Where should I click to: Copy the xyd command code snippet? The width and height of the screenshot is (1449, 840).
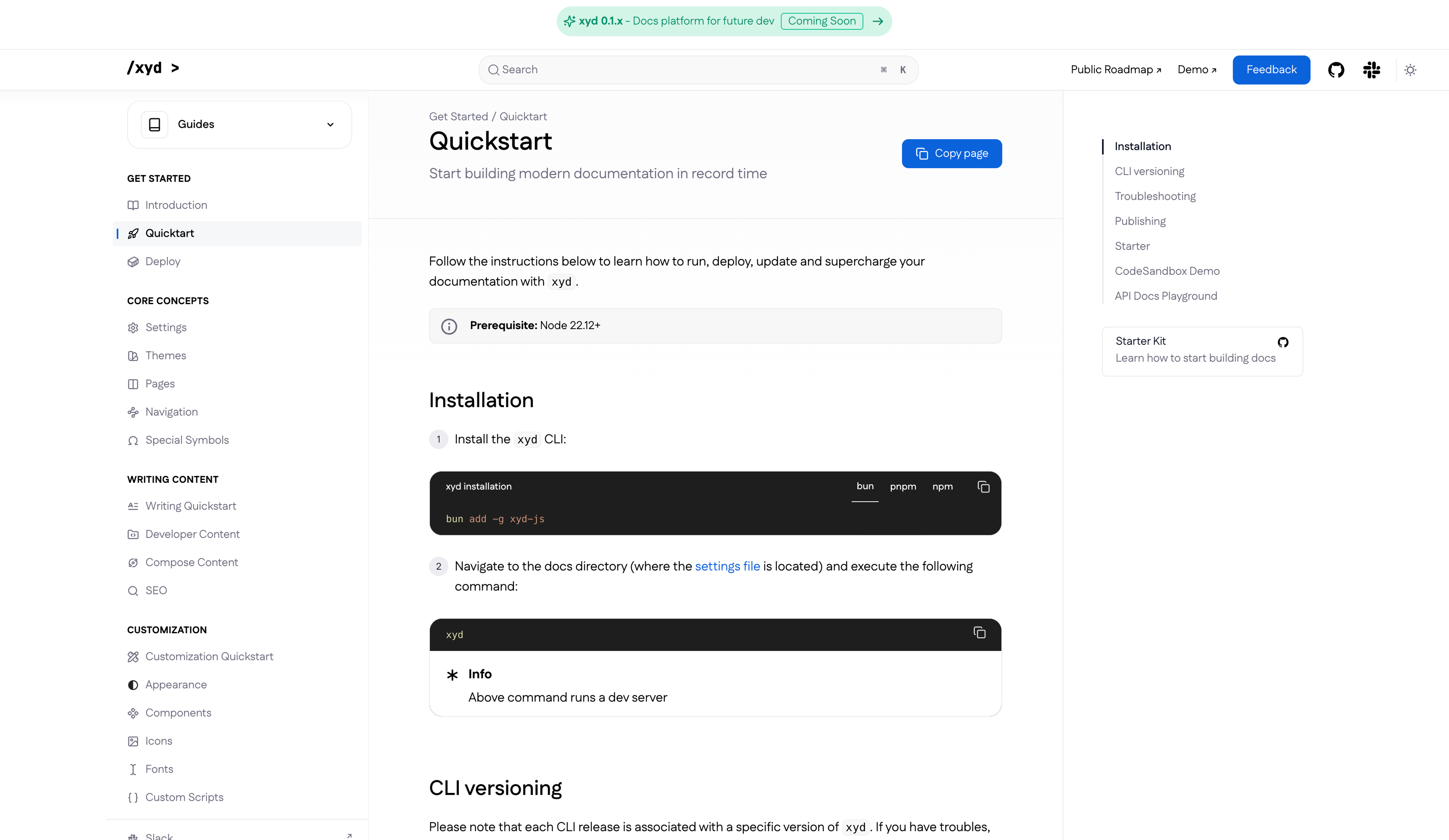(x=979, y=632)
